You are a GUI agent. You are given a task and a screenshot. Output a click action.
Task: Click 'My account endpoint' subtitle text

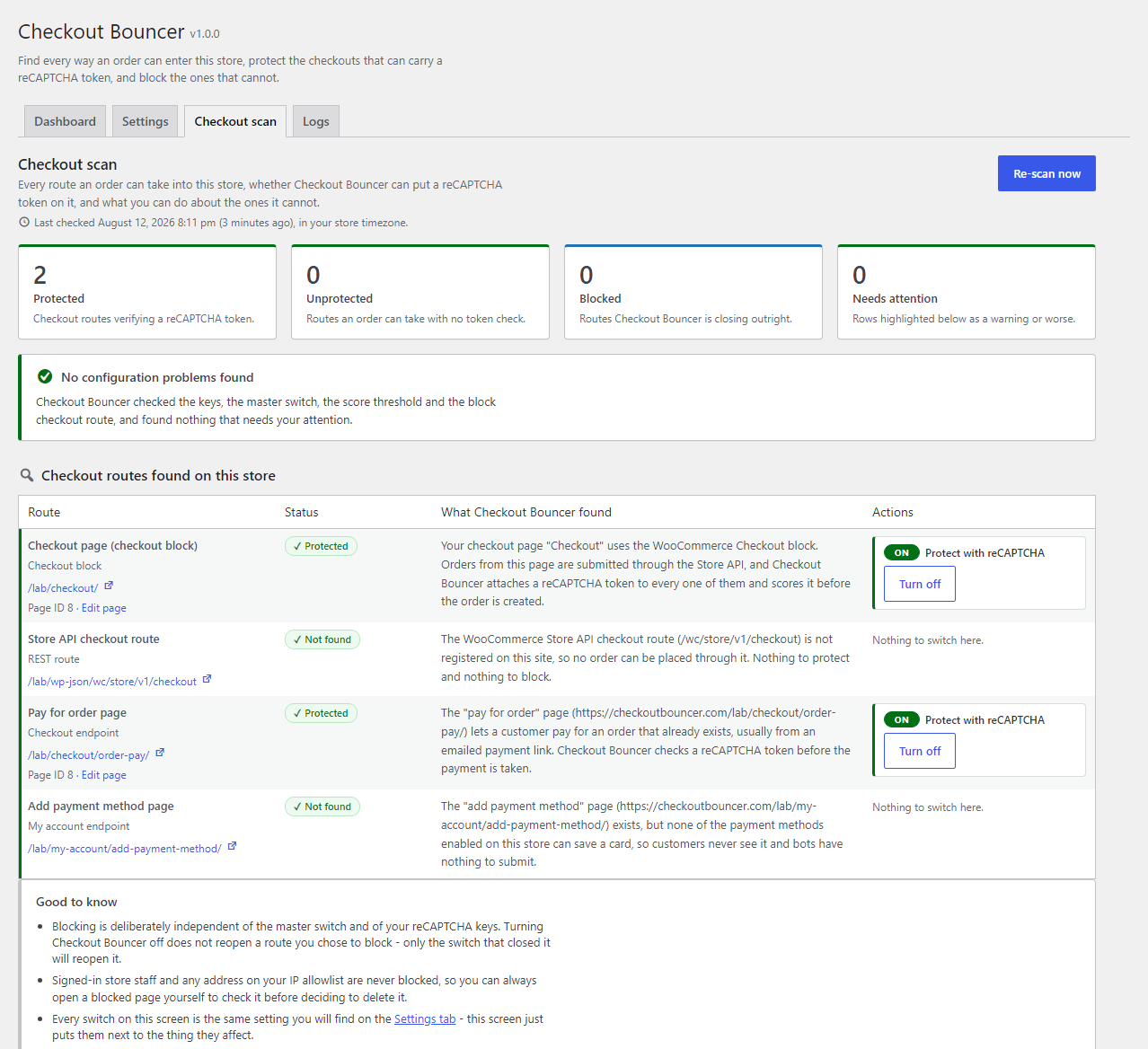(79, 826)
